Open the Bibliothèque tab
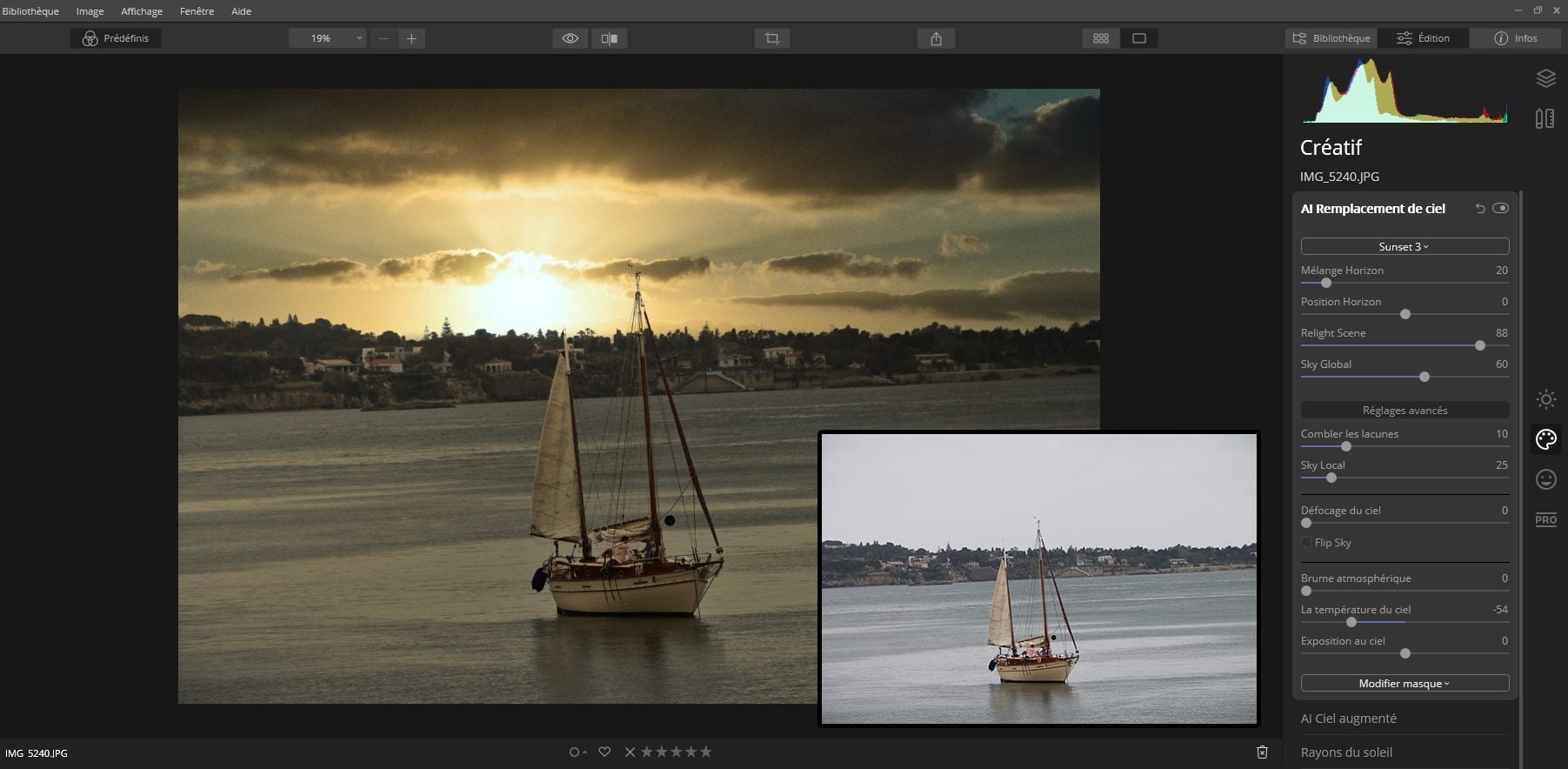This screenshot has height=769, width=1568. coord(1331,38)
